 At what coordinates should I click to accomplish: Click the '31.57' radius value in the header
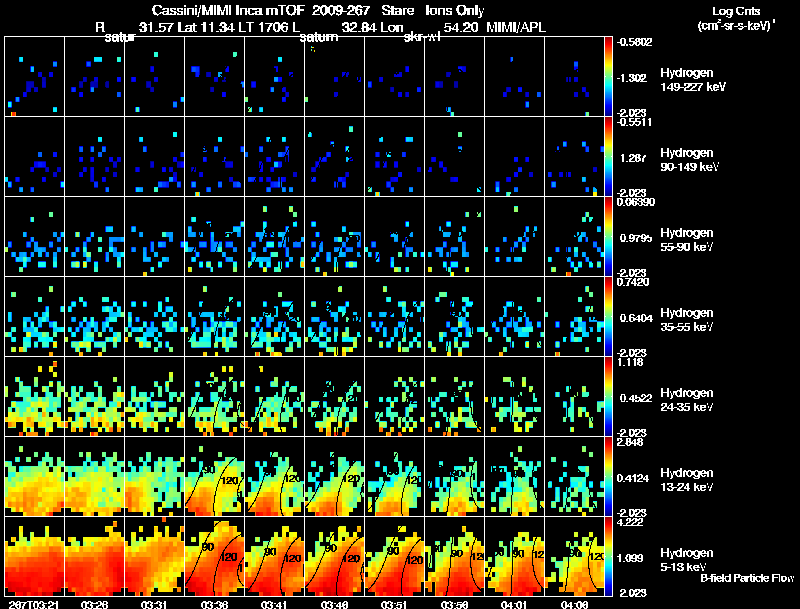coord(157,27)
